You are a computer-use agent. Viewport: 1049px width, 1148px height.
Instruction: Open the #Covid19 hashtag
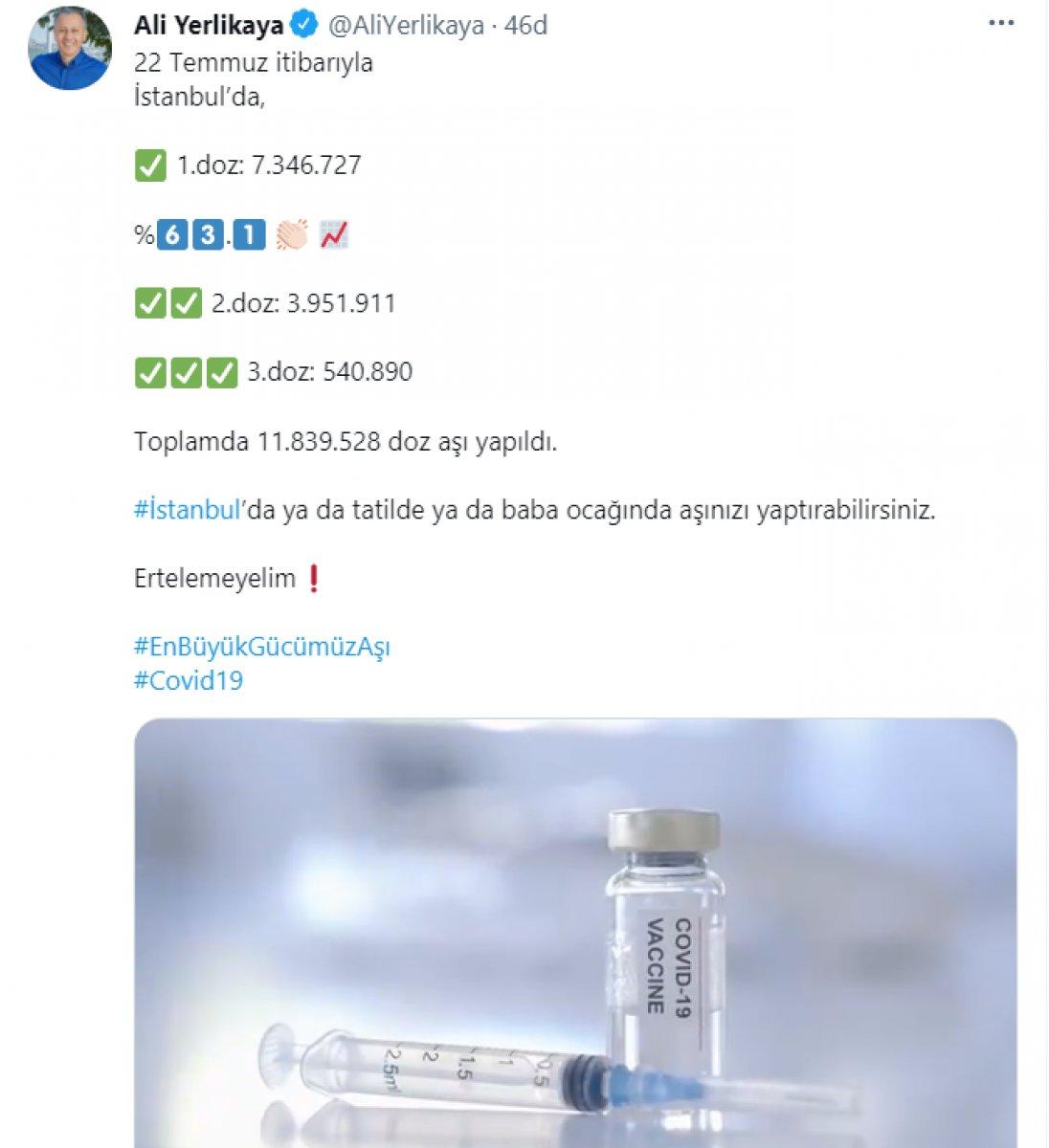(x=189, y=681)
